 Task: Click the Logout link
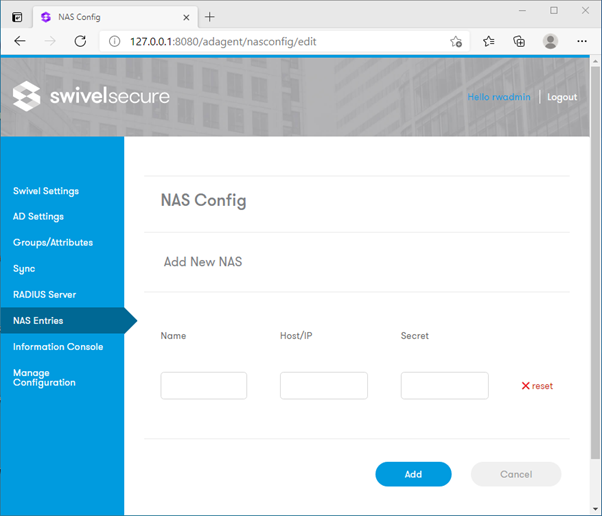[x=562, y=97]
